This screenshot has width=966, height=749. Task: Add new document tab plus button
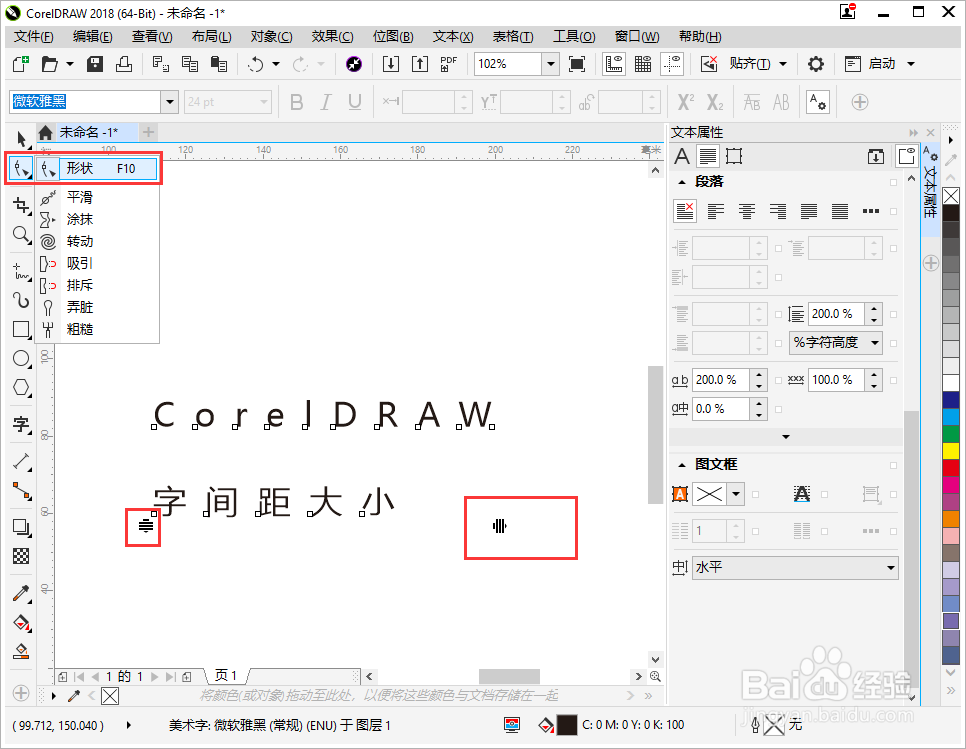tap(148, 132)
